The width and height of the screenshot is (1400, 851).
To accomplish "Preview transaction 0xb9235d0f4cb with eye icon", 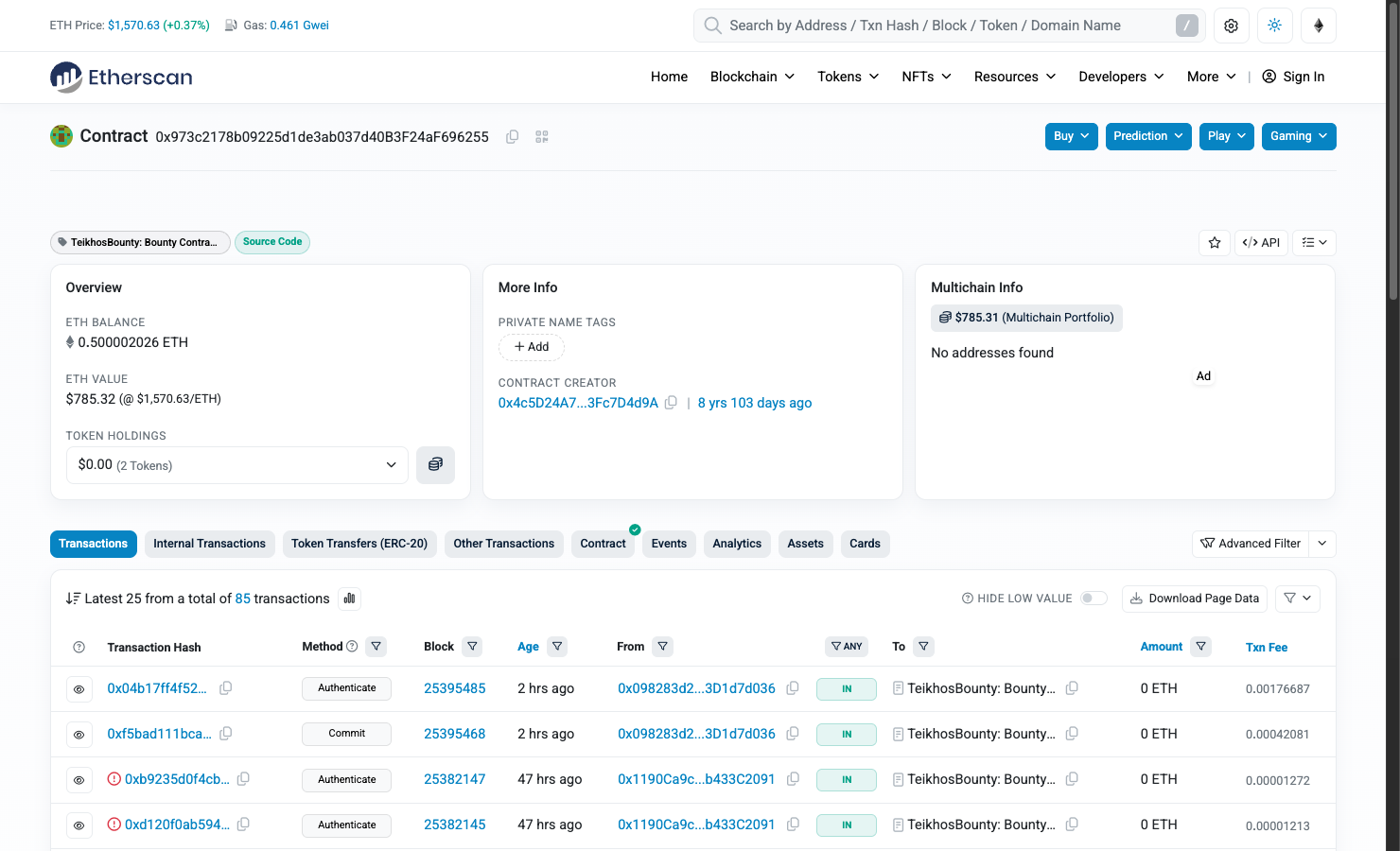I will [x=79, y=780].
